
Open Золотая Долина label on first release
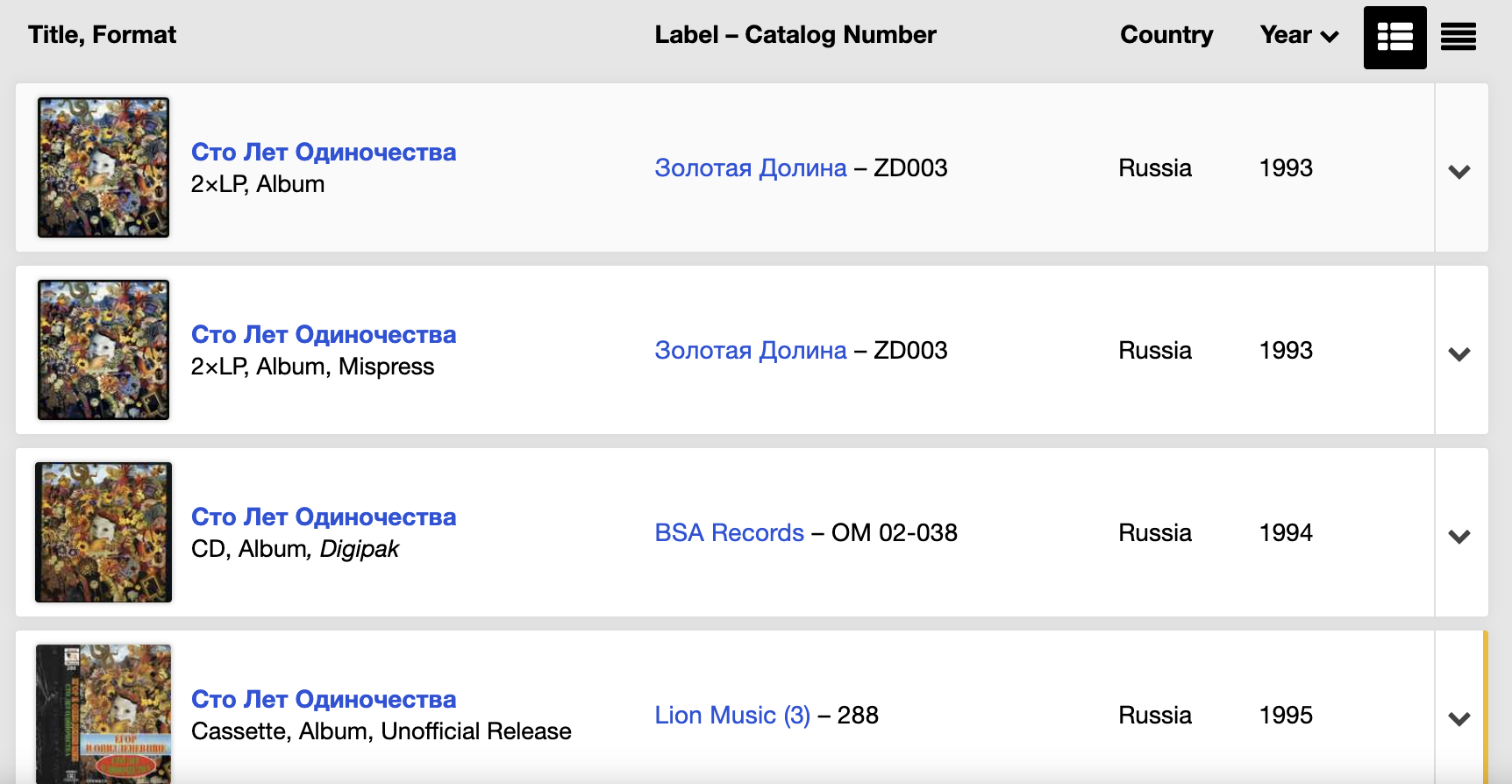[751, 168]
